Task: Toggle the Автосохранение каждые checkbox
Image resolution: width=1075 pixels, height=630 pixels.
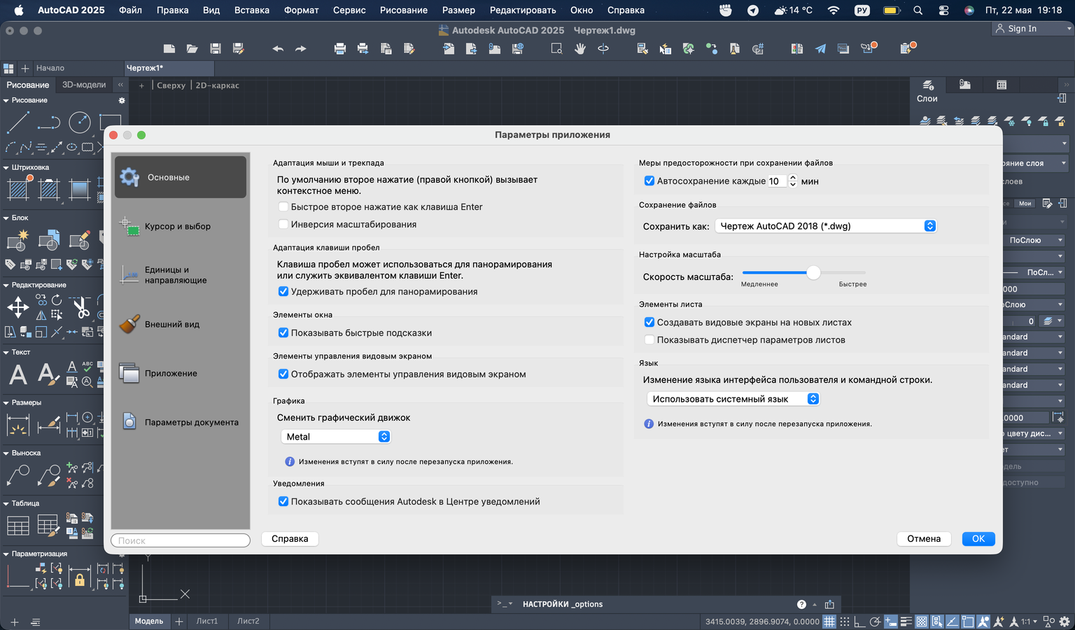Action: coord(649,181)
